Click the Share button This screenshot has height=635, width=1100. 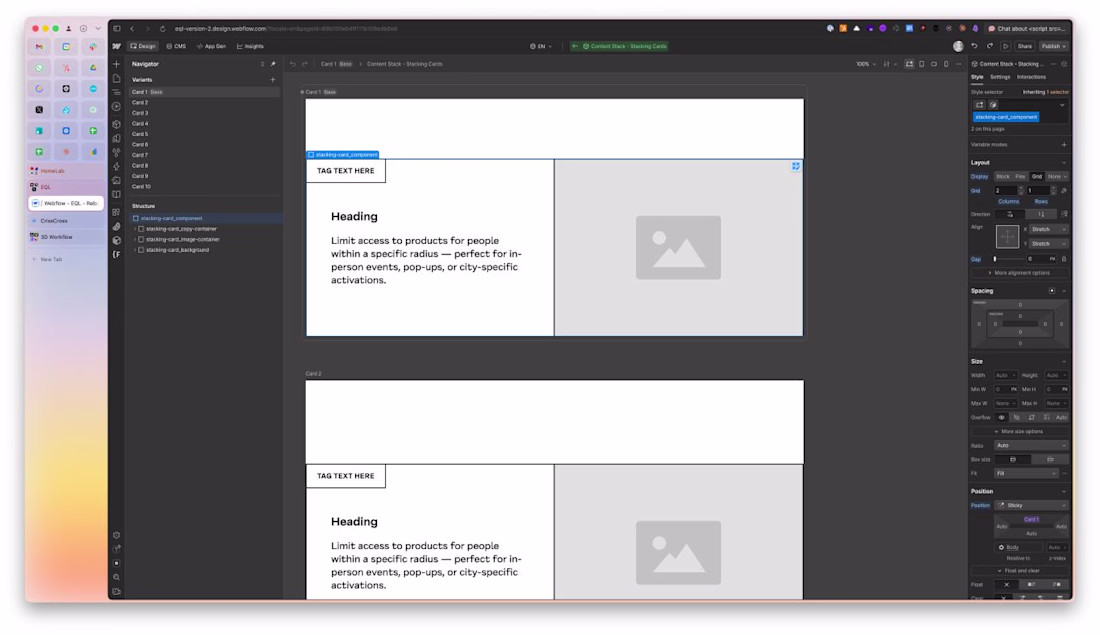(1025, 46)
